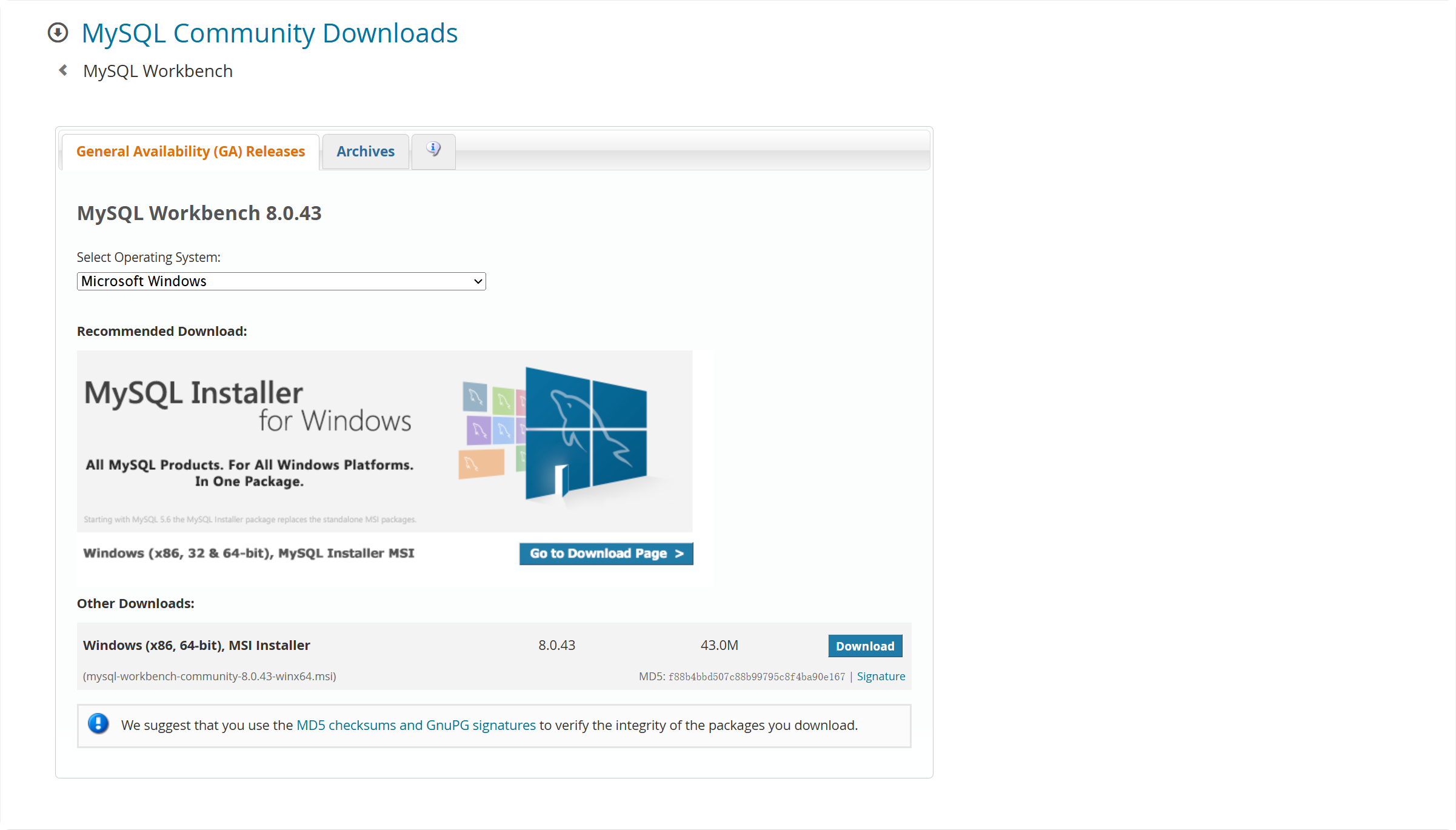
Task: Switch to the Archives tab
Action: pyautogui.click(x=366, y=152)
